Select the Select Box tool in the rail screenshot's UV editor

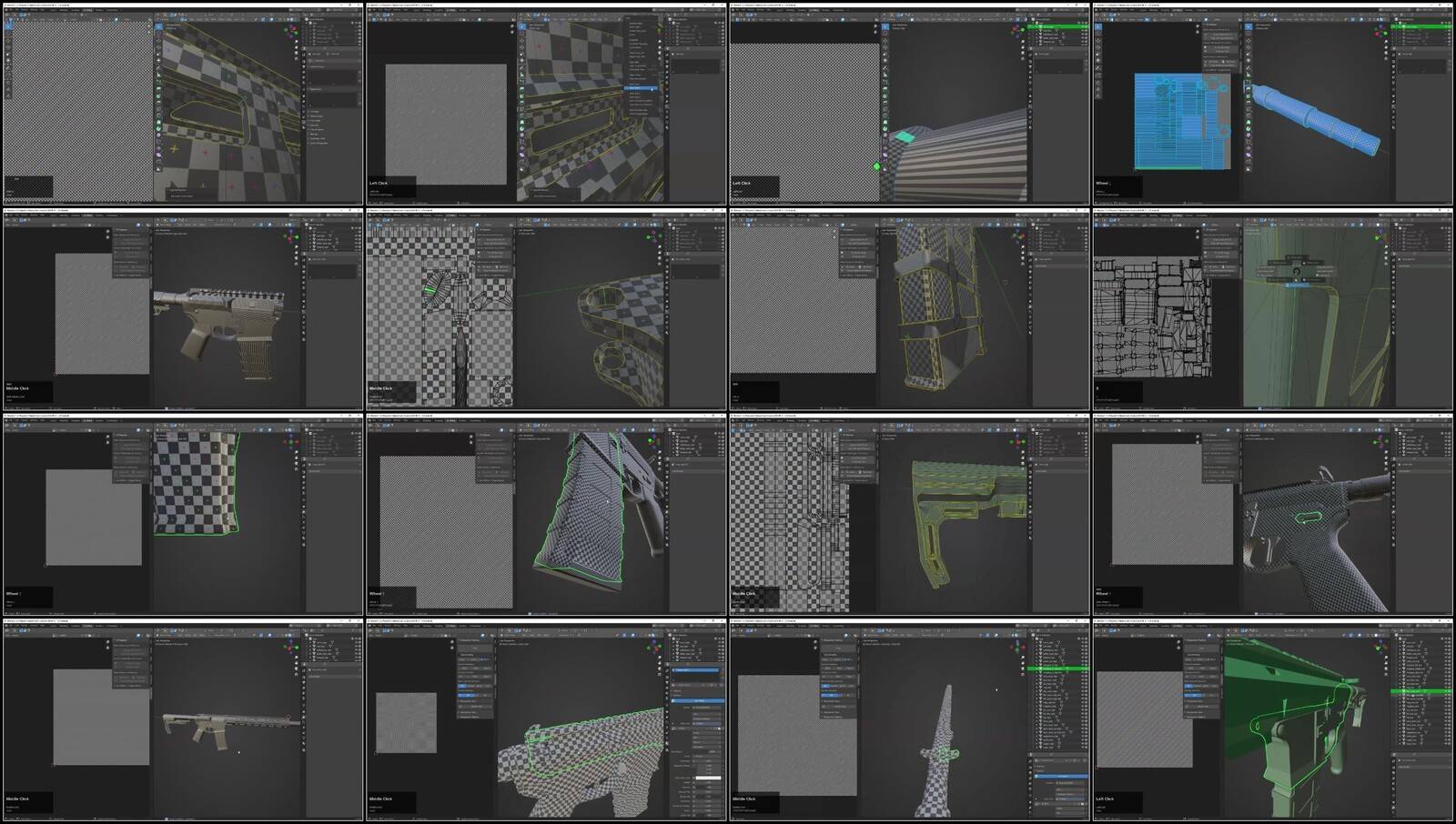pos(8,27)
